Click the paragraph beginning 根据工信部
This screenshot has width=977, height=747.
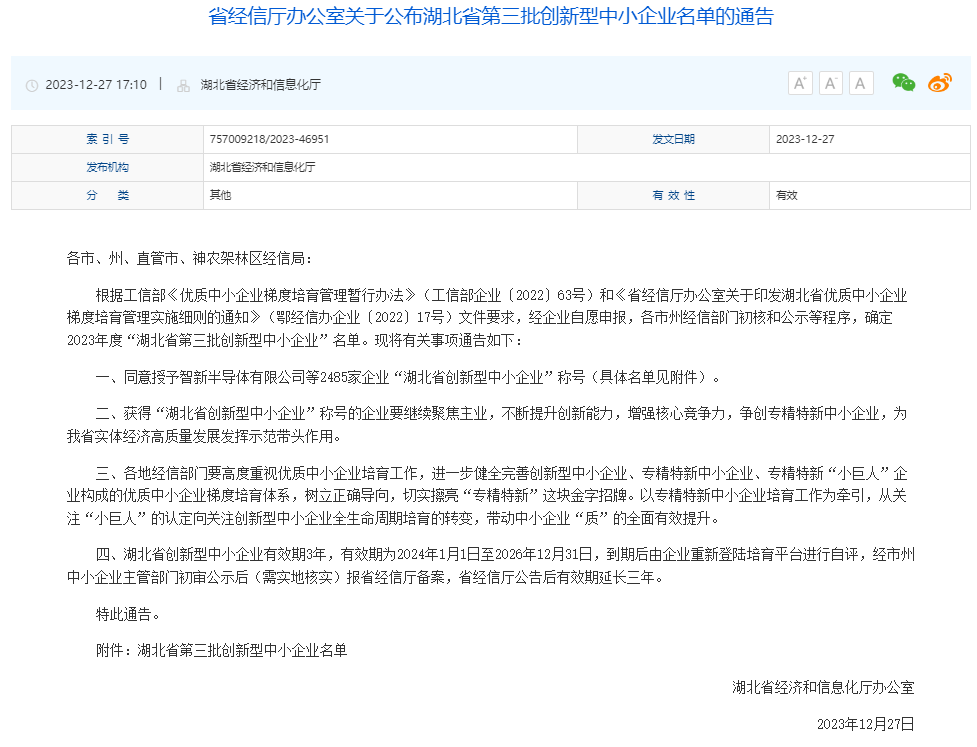tap(487, 318)
